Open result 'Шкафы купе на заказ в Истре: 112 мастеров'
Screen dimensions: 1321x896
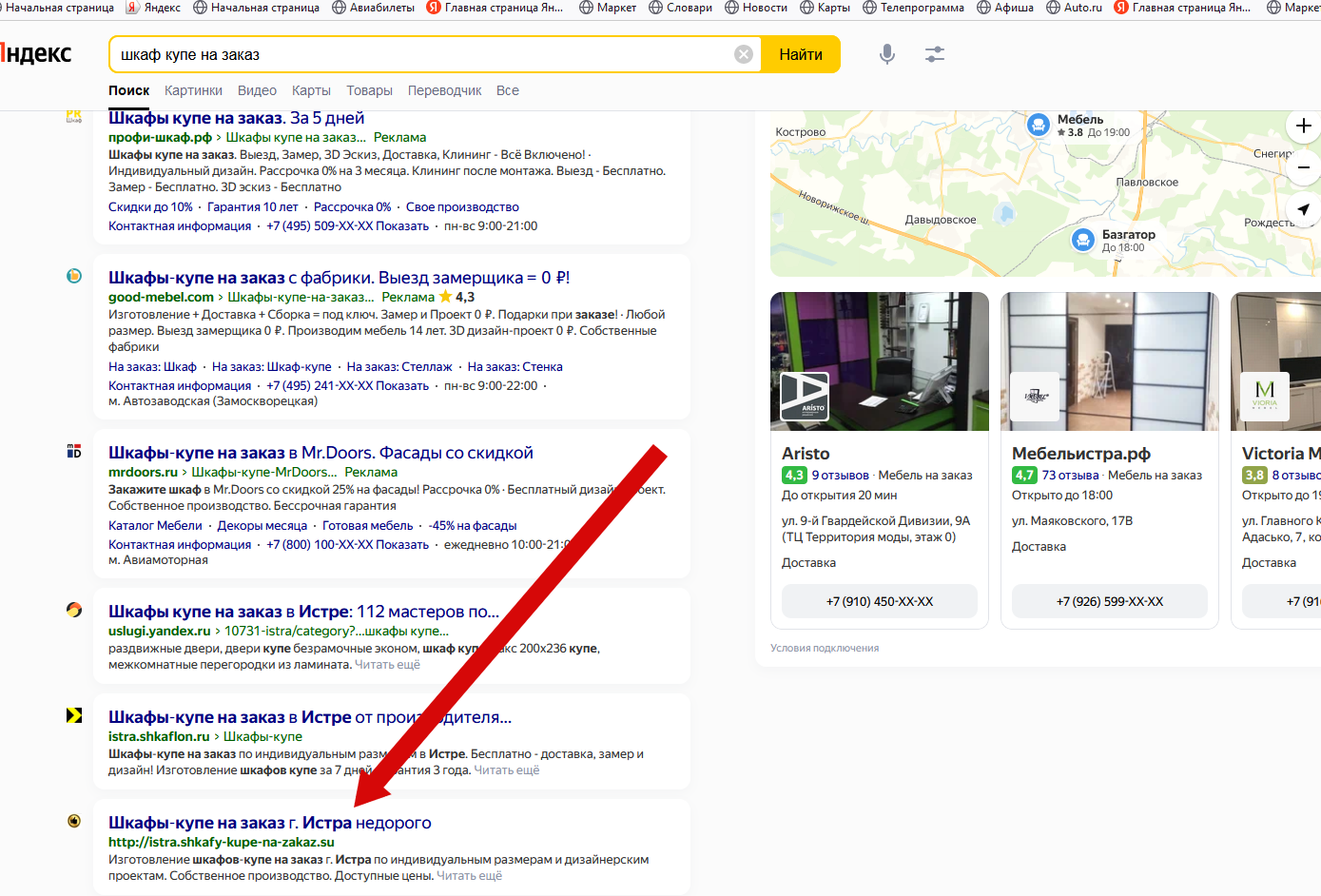(x=303, y=612)
